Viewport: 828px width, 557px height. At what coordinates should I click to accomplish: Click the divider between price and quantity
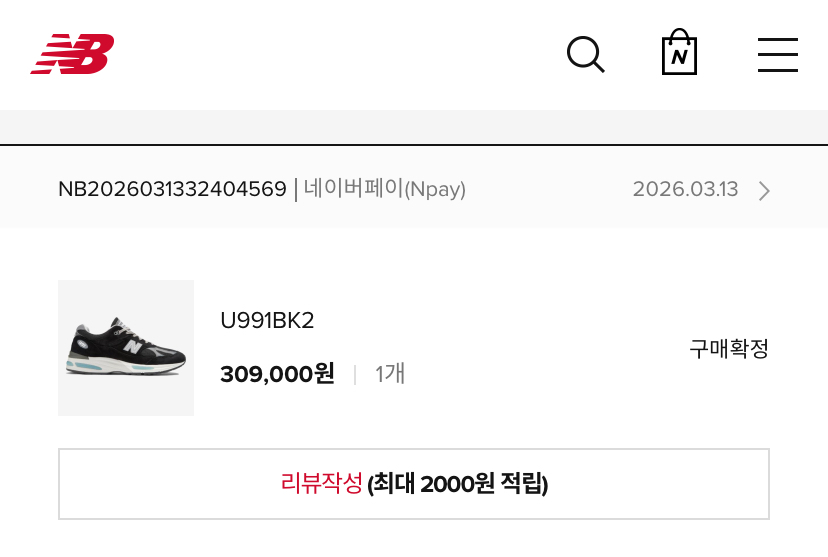pos(354,375)
